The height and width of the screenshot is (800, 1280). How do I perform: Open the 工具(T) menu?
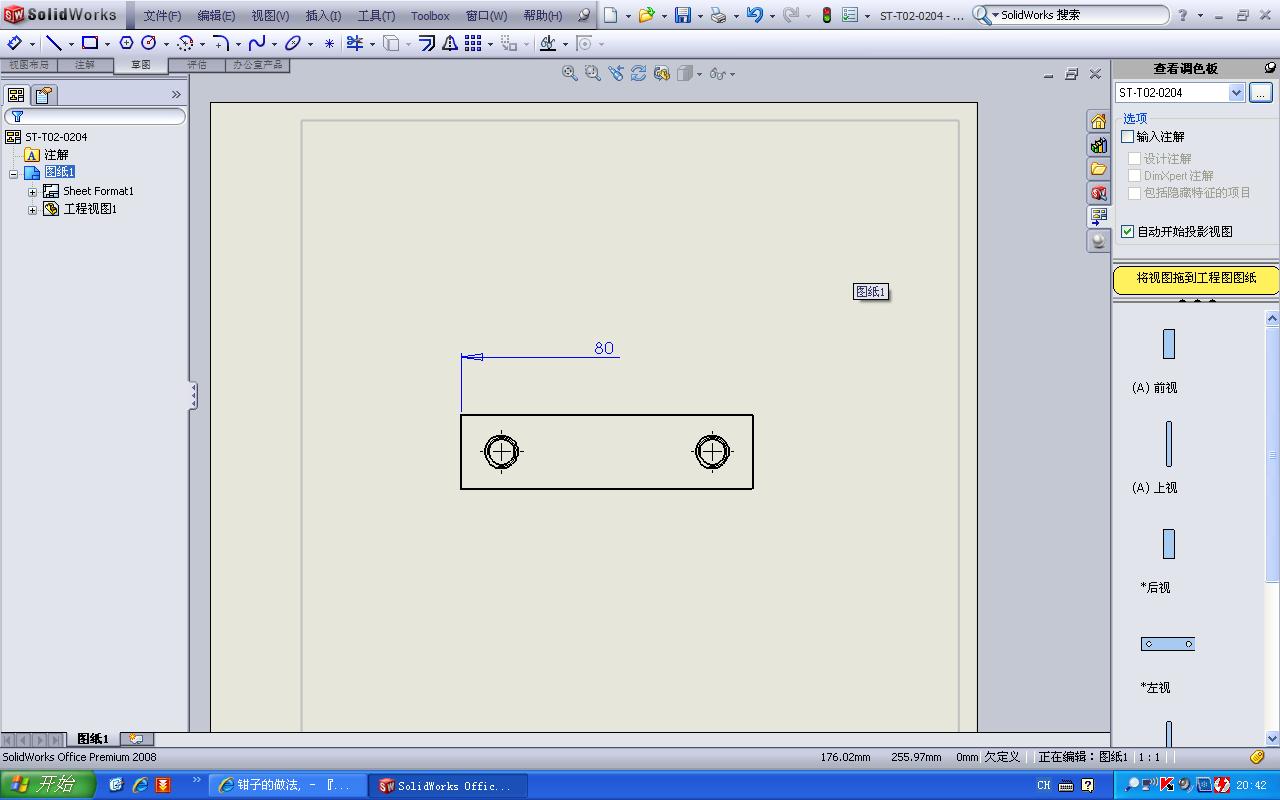pyautogui.click(x=376, y=16)
